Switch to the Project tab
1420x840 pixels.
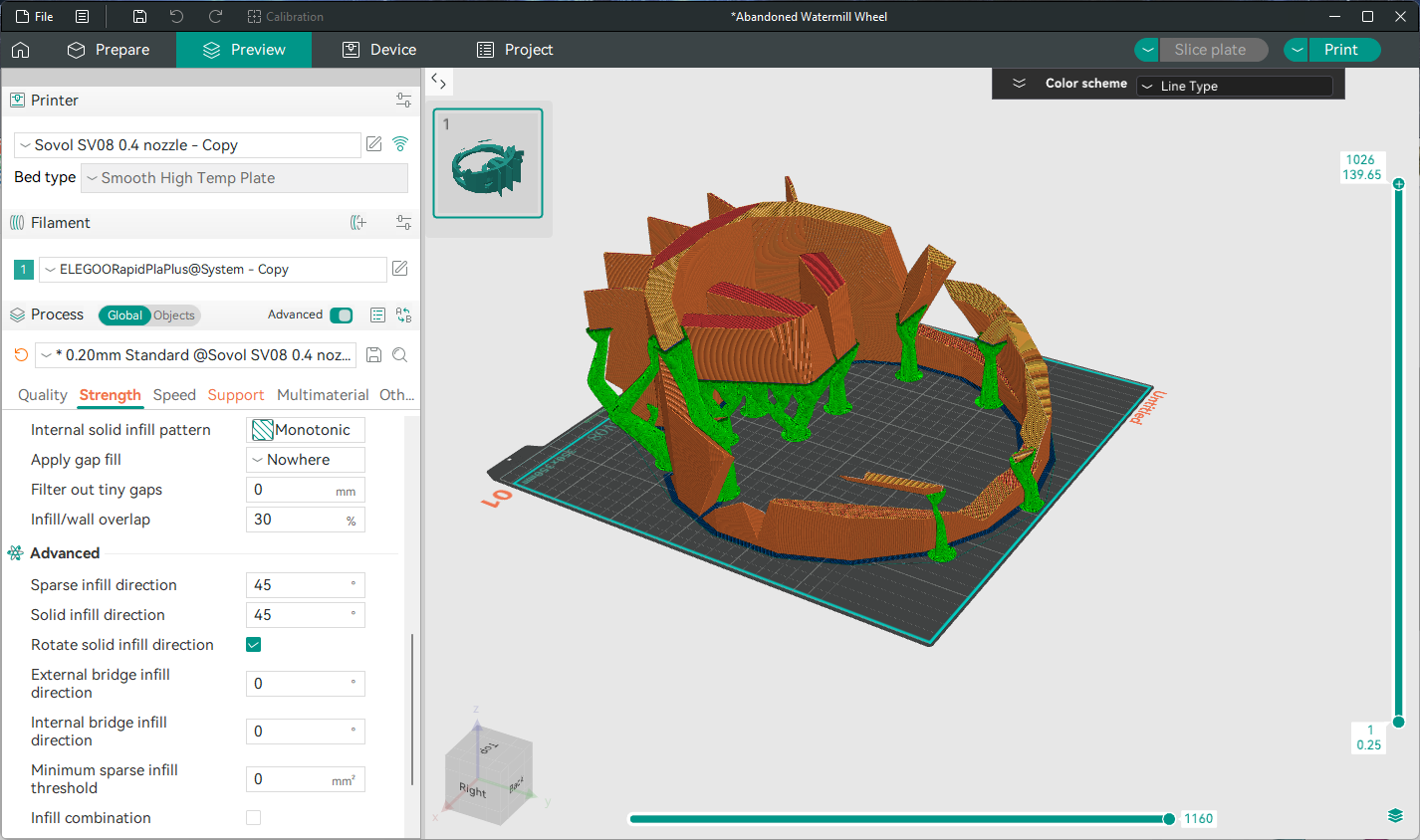pyautogui.click(x=515, y=50)
